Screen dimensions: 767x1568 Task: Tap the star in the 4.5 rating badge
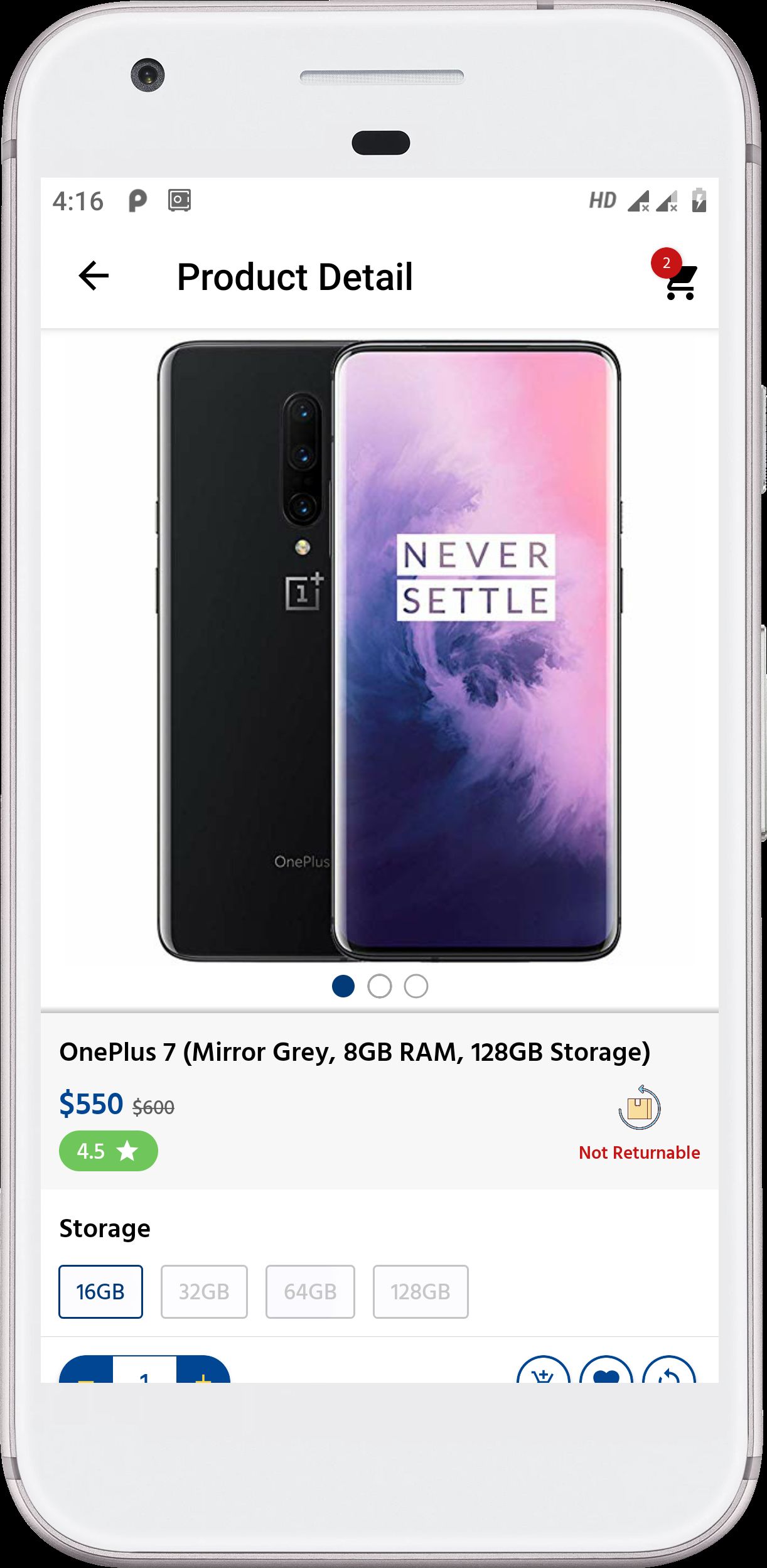[127, 1151]
